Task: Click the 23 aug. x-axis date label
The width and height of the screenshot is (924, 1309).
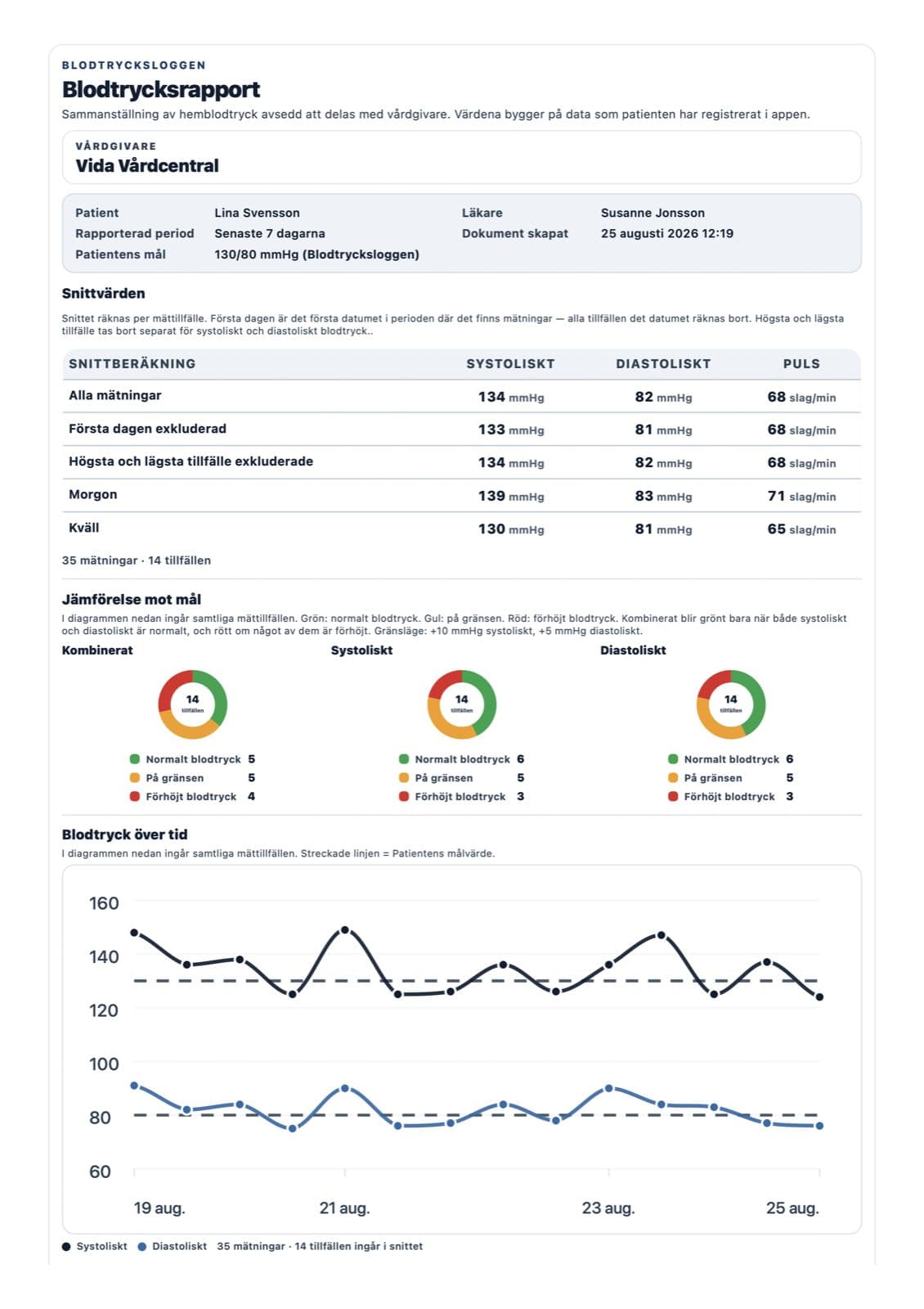Action: point(608,1208)
